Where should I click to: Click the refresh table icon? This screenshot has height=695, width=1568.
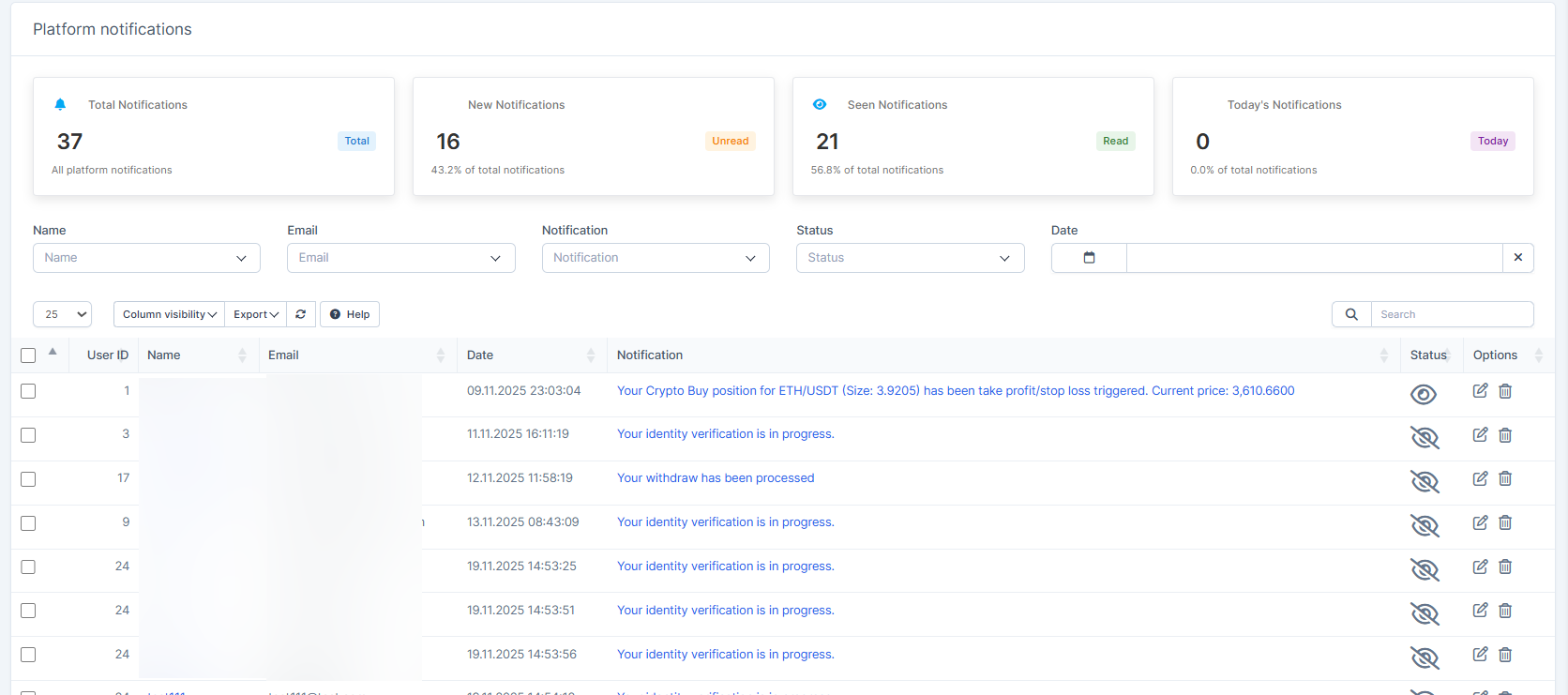coord(300,314)
